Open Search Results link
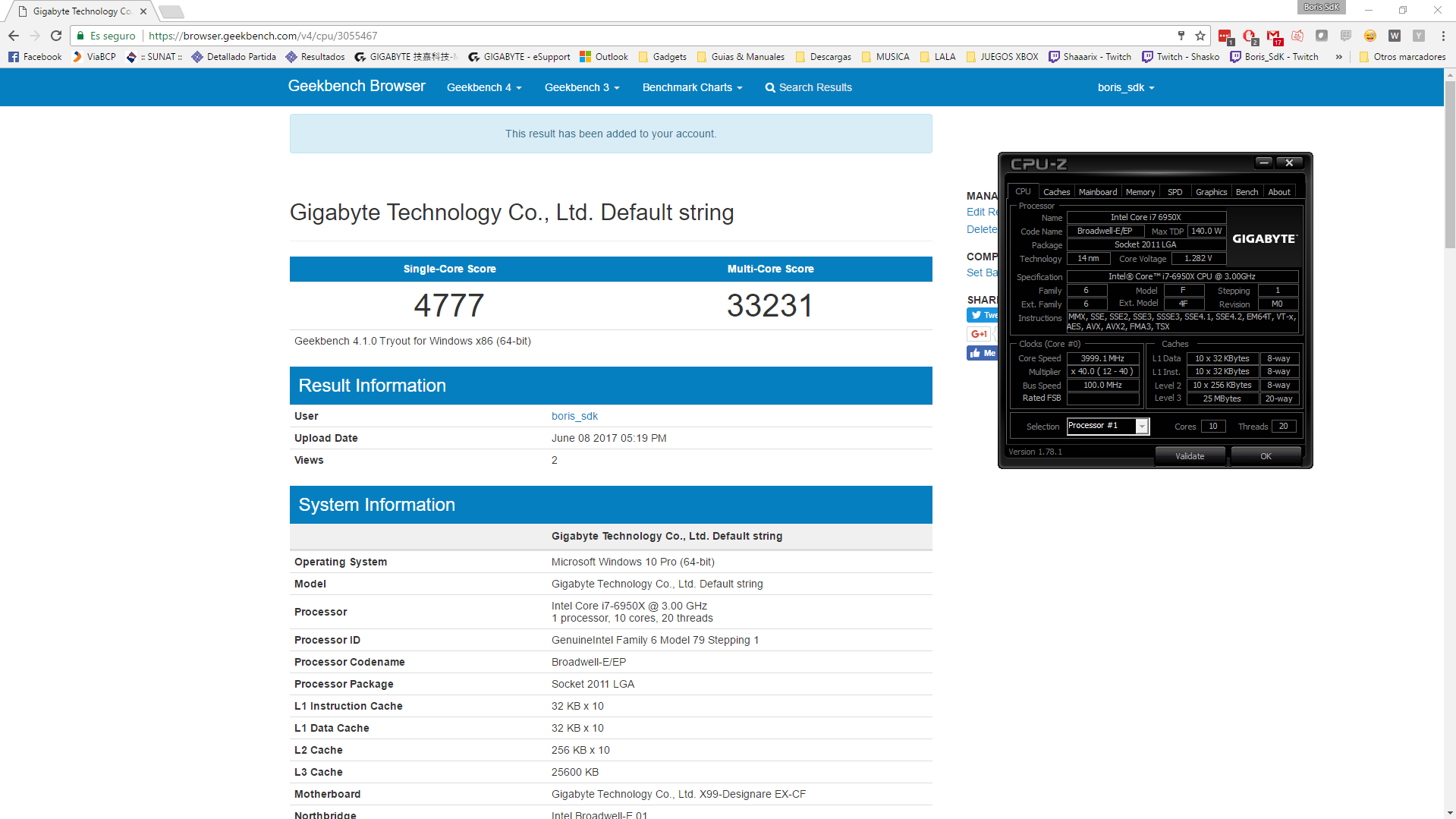The width and height of the screenshot is (1456, 819). [808, 87]
